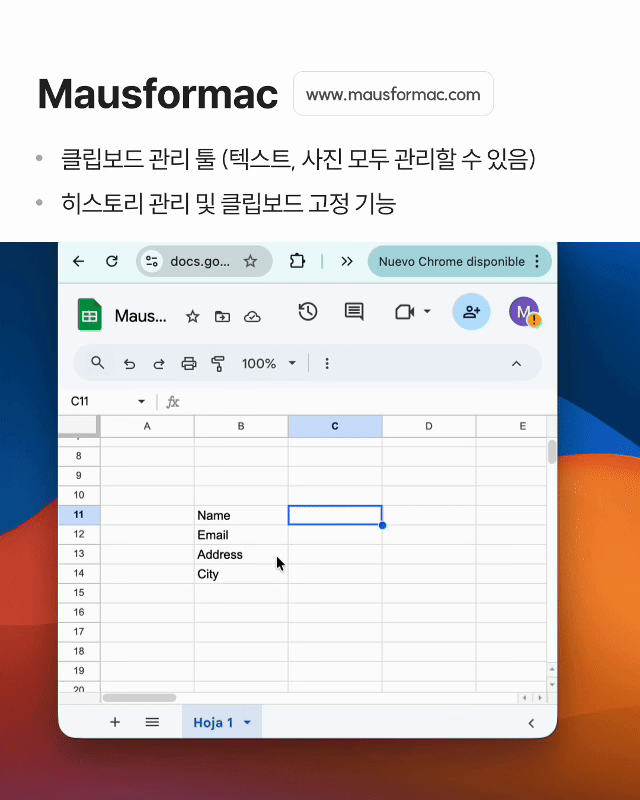Click the formula bar input
640x800 pixels.
pos(367,402)
